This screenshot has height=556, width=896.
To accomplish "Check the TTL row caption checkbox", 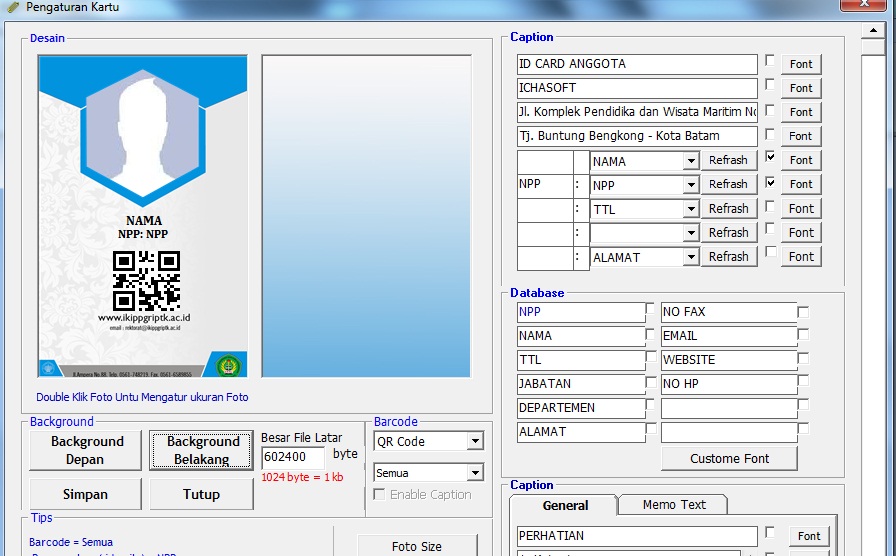I will click(770, 205).
